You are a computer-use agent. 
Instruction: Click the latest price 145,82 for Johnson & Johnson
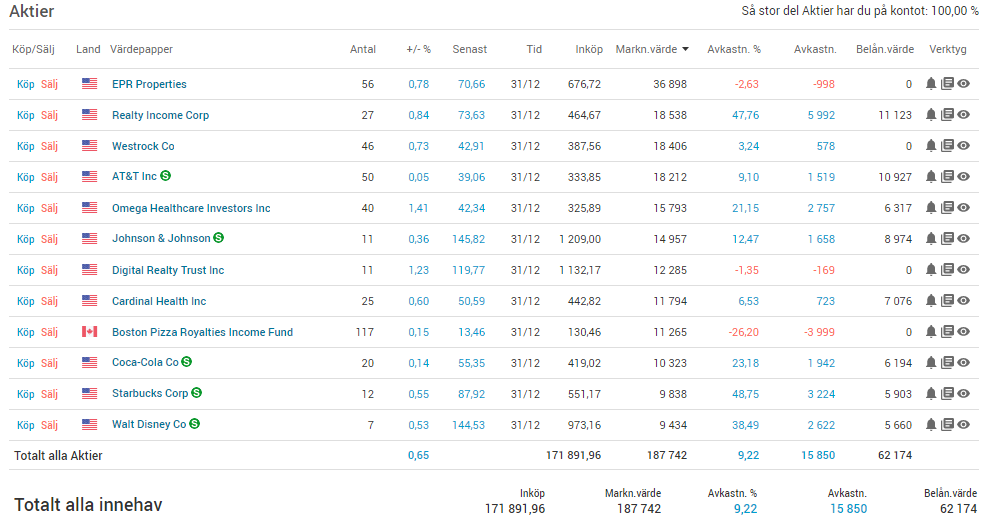click(x=469, y=239)
